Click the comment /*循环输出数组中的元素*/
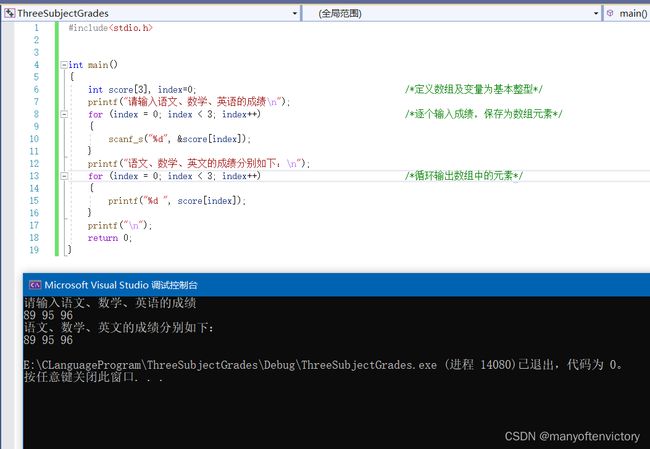The width and height of the screenshot is (650, 449). (x=464, y=176)
